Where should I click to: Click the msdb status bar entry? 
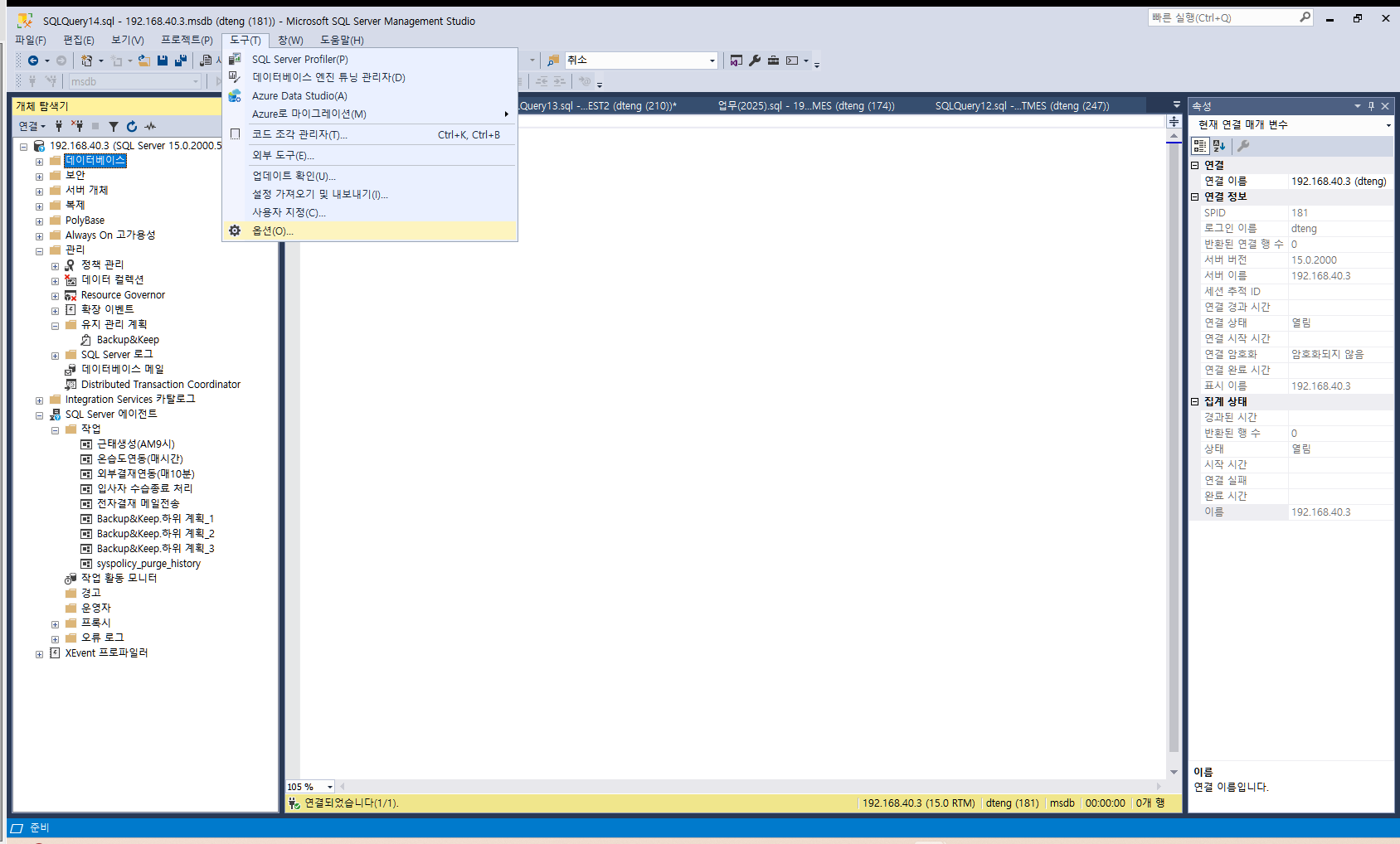pos(1062,803)
